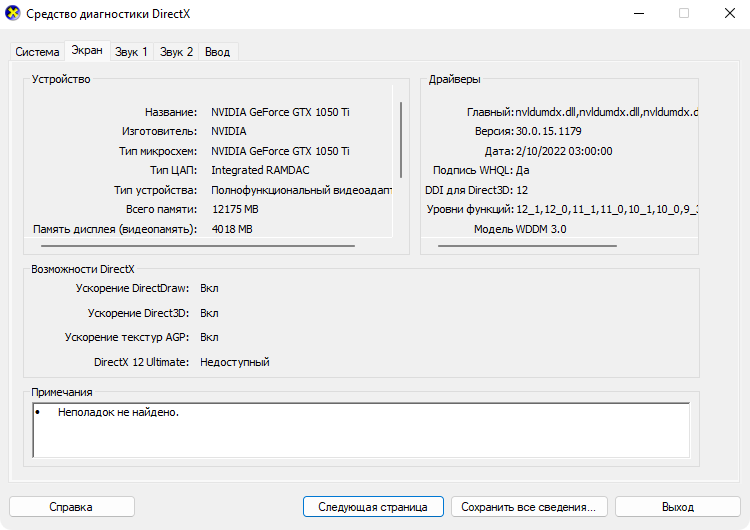This screenshot has height=530, width=750.
Task: Click the vertical scrollbar in the Устройство panel
Action: (400, 140)
